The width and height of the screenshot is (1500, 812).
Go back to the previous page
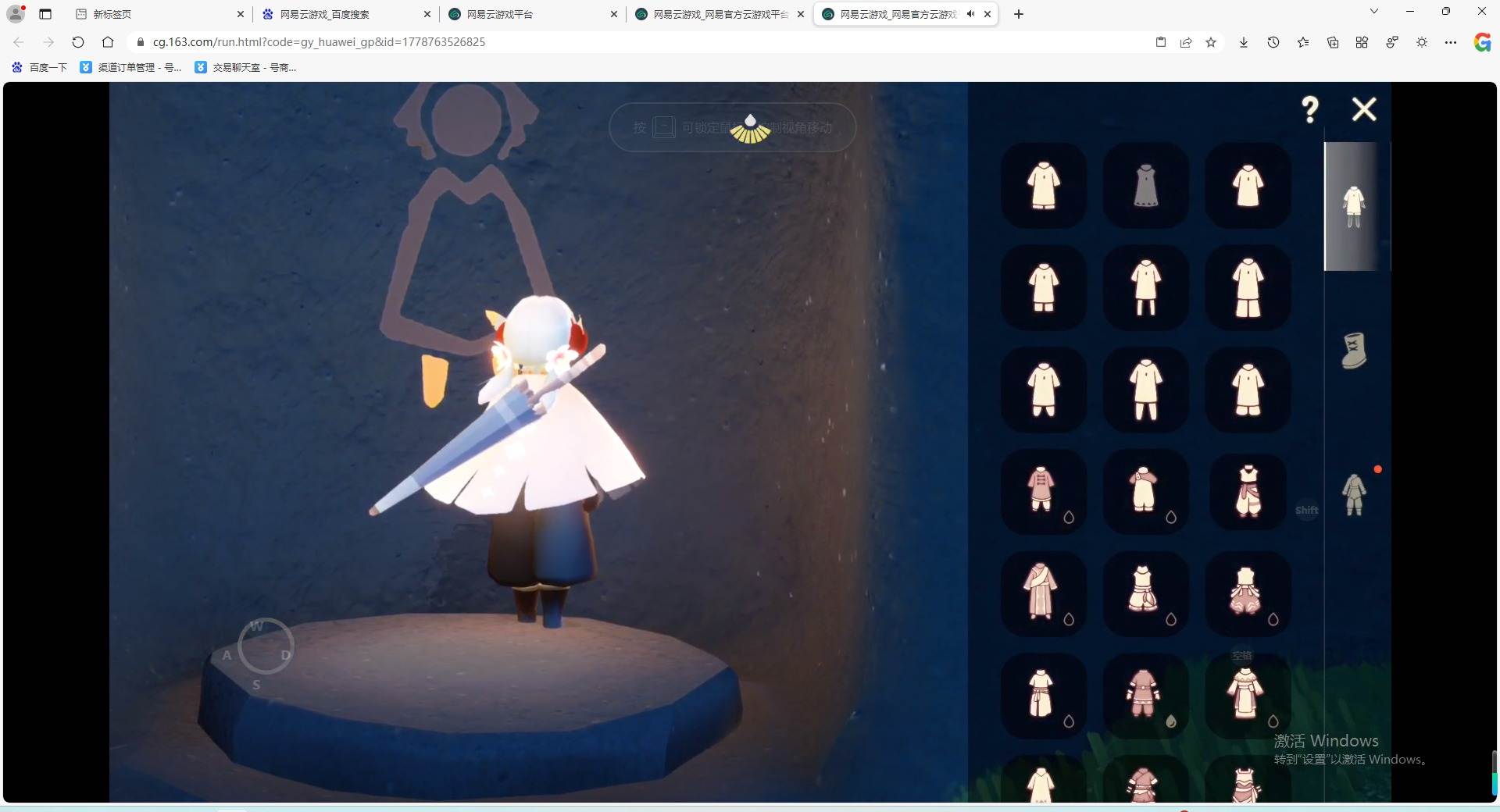coord(19,42)
